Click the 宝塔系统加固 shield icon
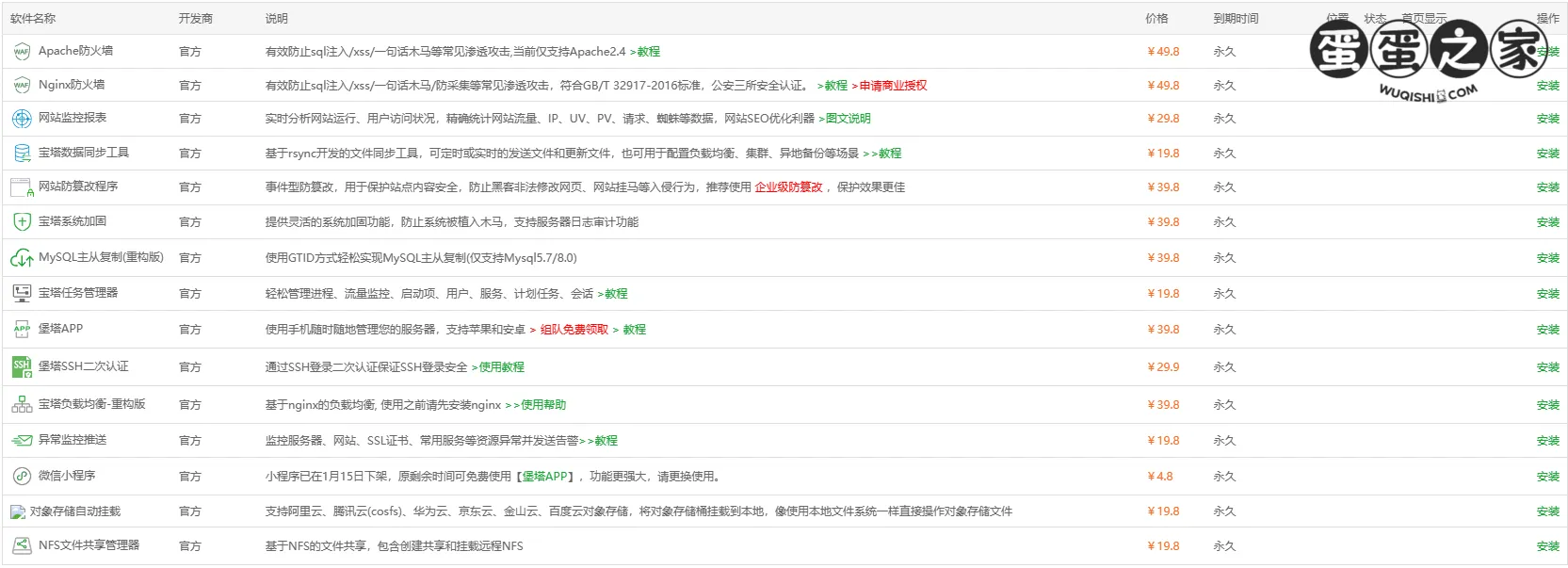This screenshot has width=1568, height=568. (x=22, y=222)
